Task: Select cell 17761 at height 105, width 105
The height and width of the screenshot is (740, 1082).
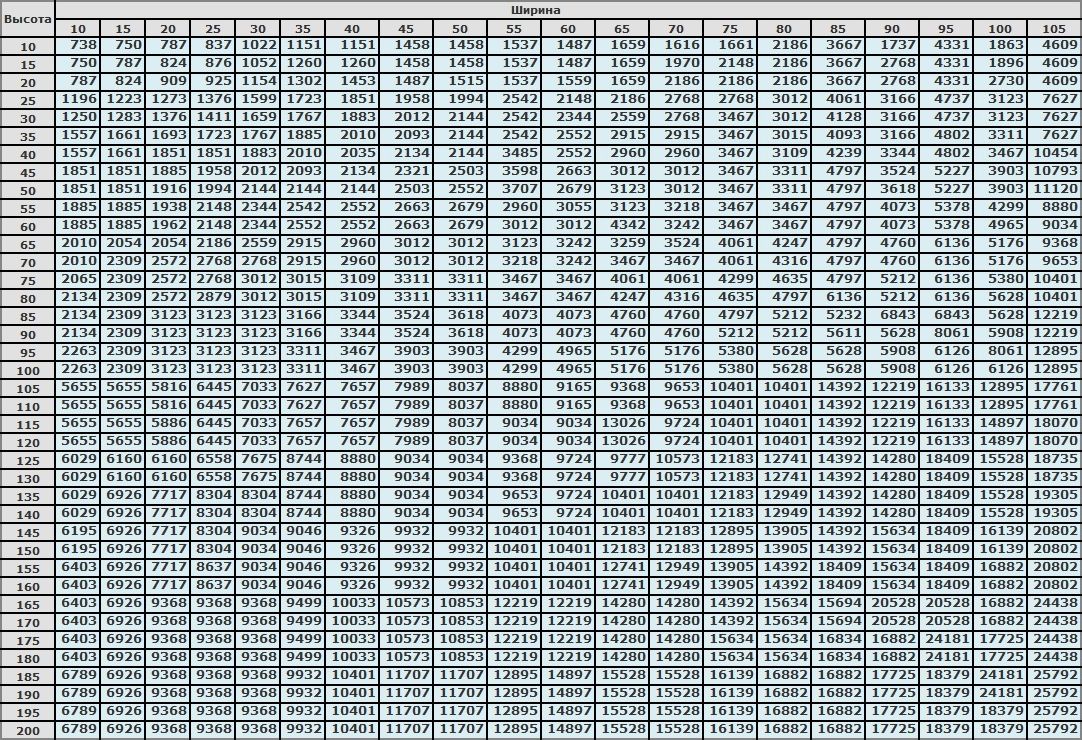Action: [1053, 387]
